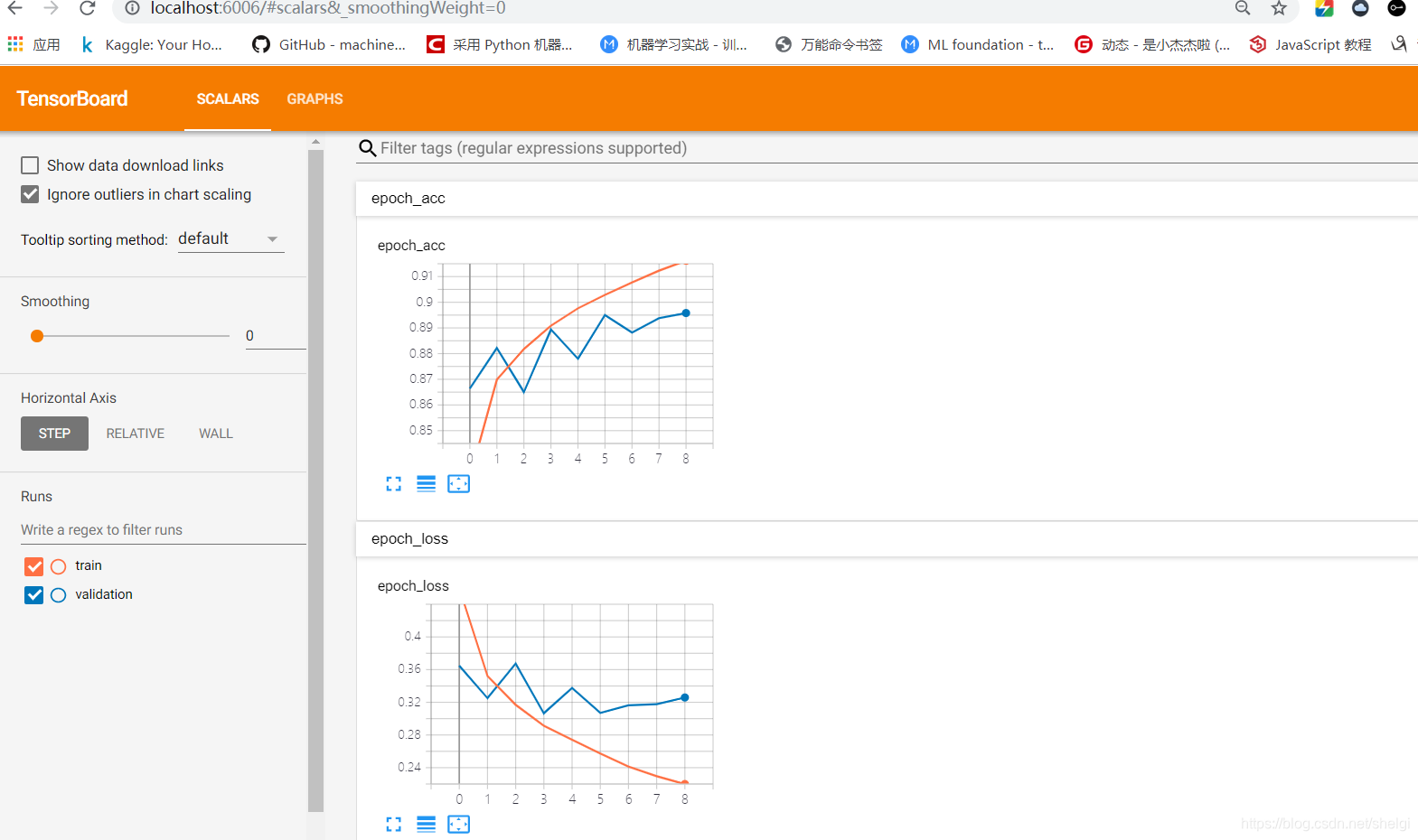Open Kaggle bookmark
Viewport: 1418px width, 840px height.
[152, 44]
